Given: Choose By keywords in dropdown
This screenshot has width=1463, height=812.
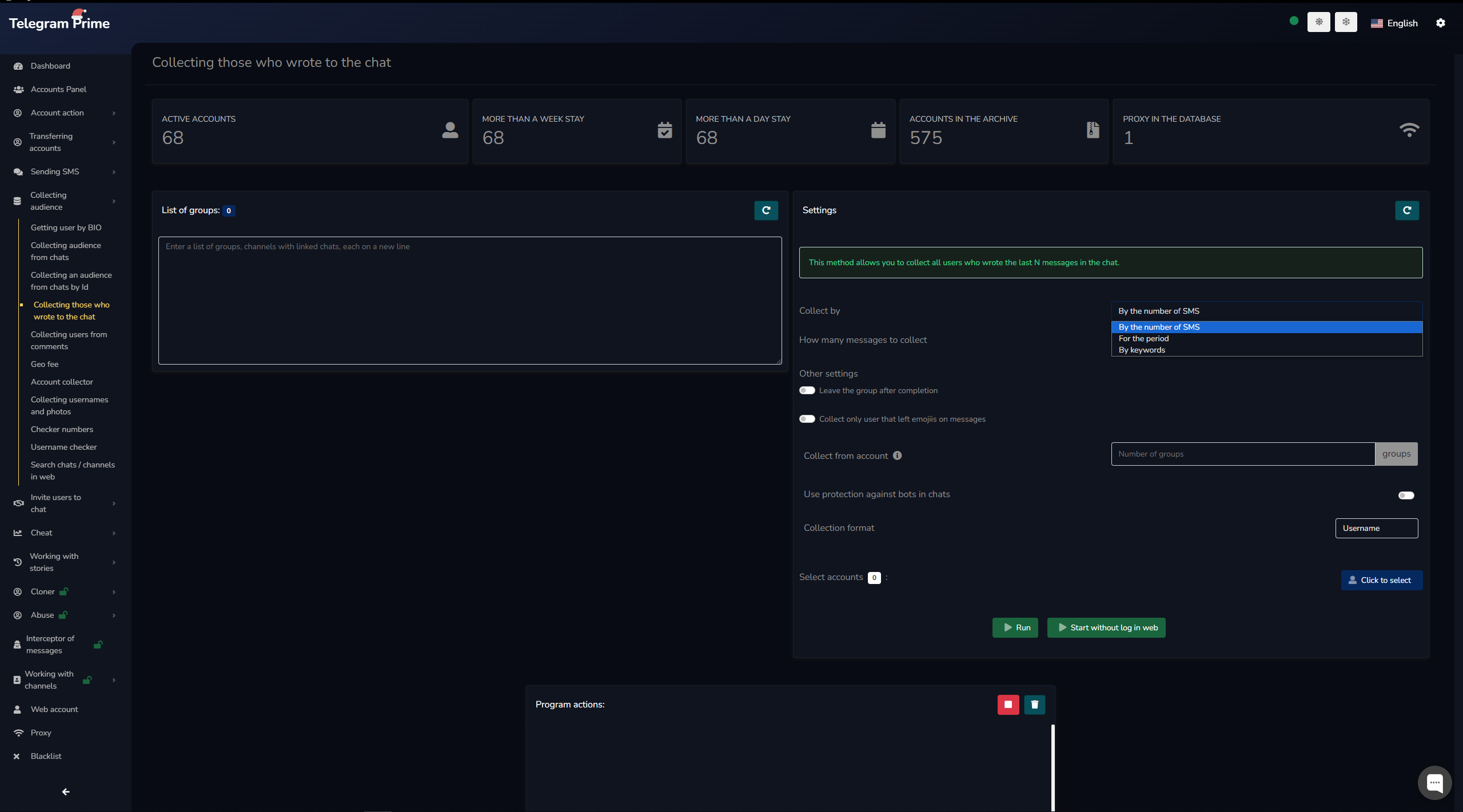Looking at the screenshot, I should (1142, 350).
